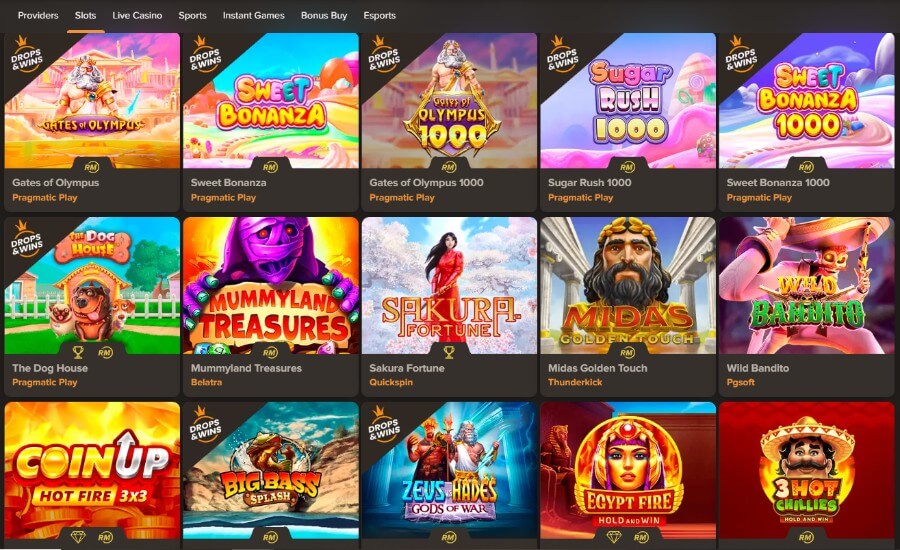Open the Thunderkick provider link
Screen dimensions: 900x550
(x=575, y=382)
